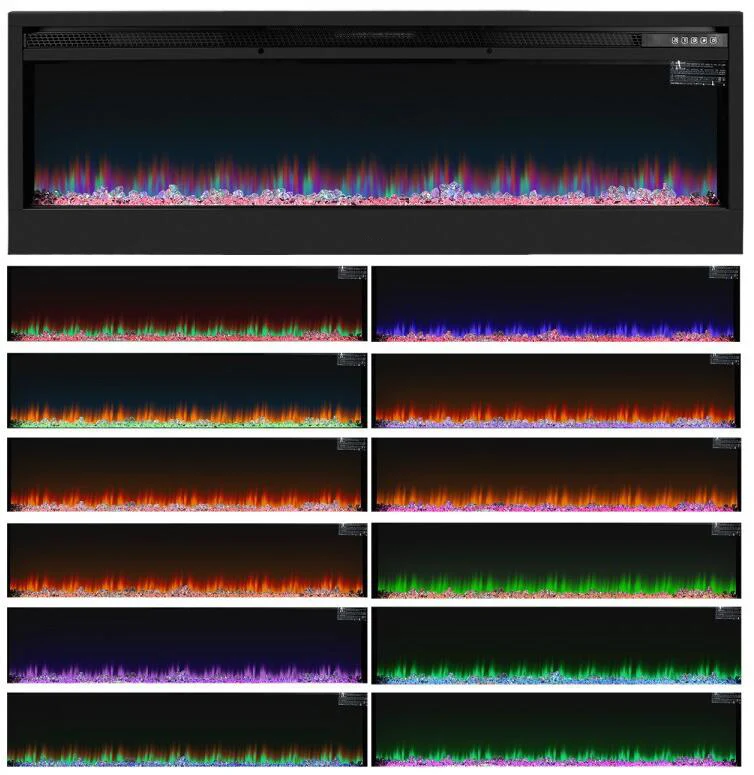This screenshot has height=775, width=754.
Task: Tap the first heater icon on the control panel
Action: click(675, 41)
